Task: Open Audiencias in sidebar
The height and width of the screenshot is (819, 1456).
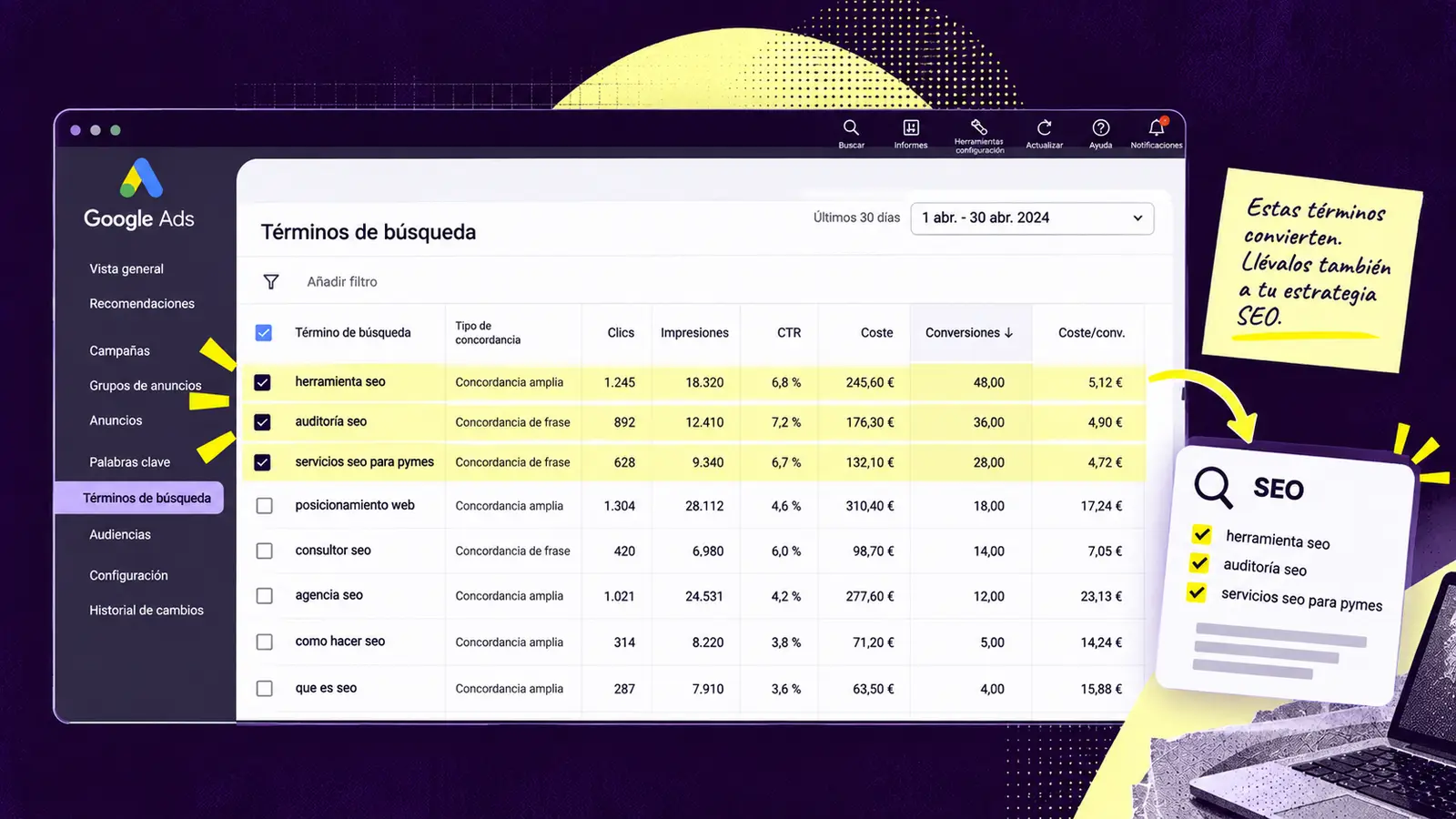Action: 120,535
